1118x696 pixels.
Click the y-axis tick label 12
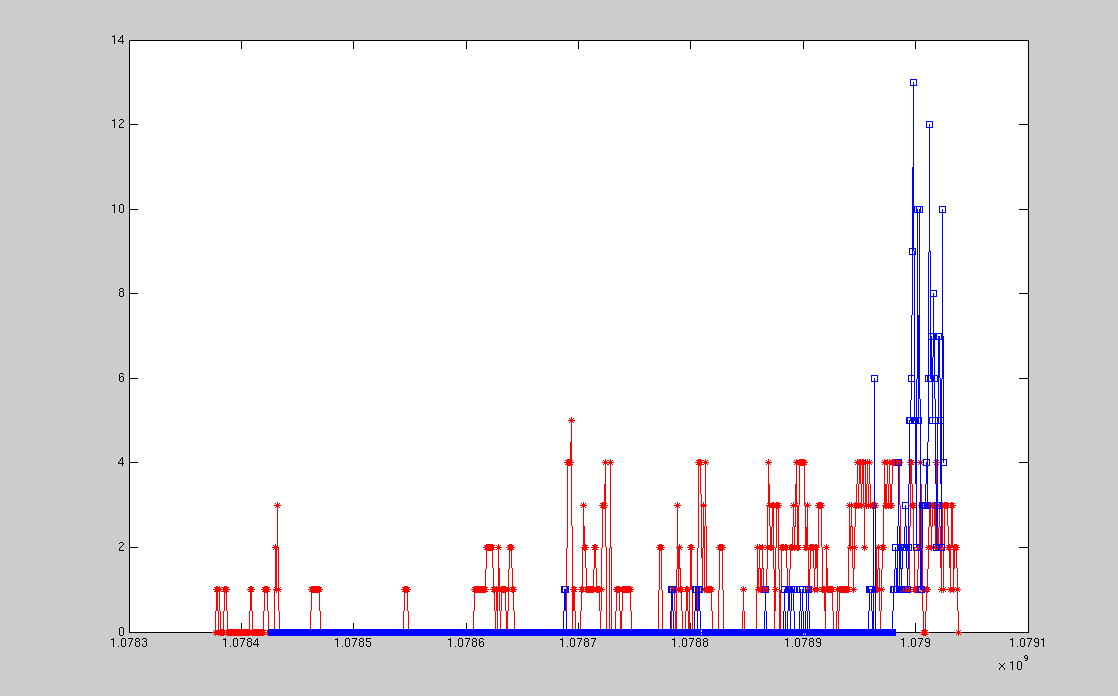(x=117, y=125)
